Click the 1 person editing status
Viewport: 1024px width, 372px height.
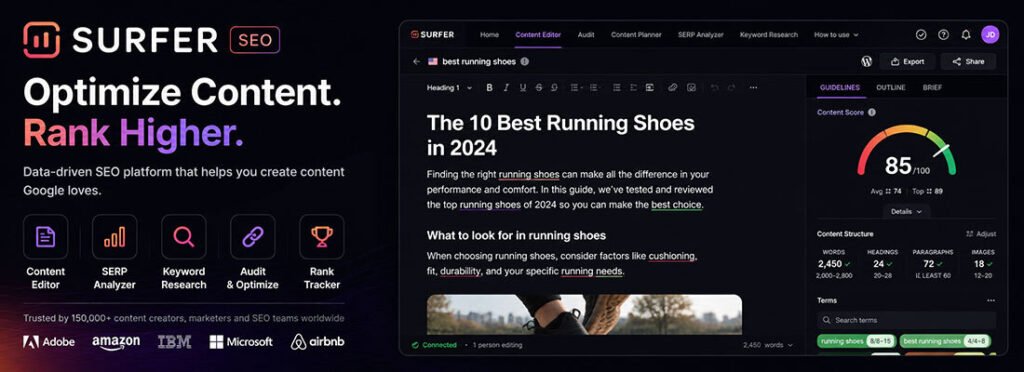tap(498, 345)
